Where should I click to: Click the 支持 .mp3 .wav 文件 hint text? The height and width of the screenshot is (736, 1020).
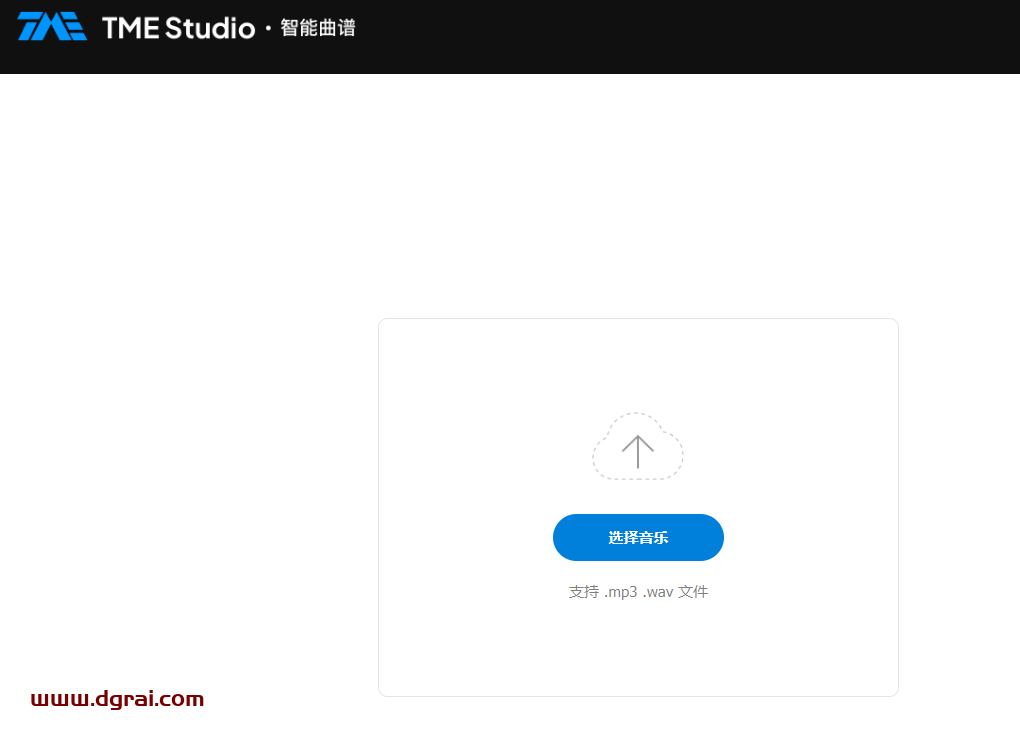click(x=638, y=592)
